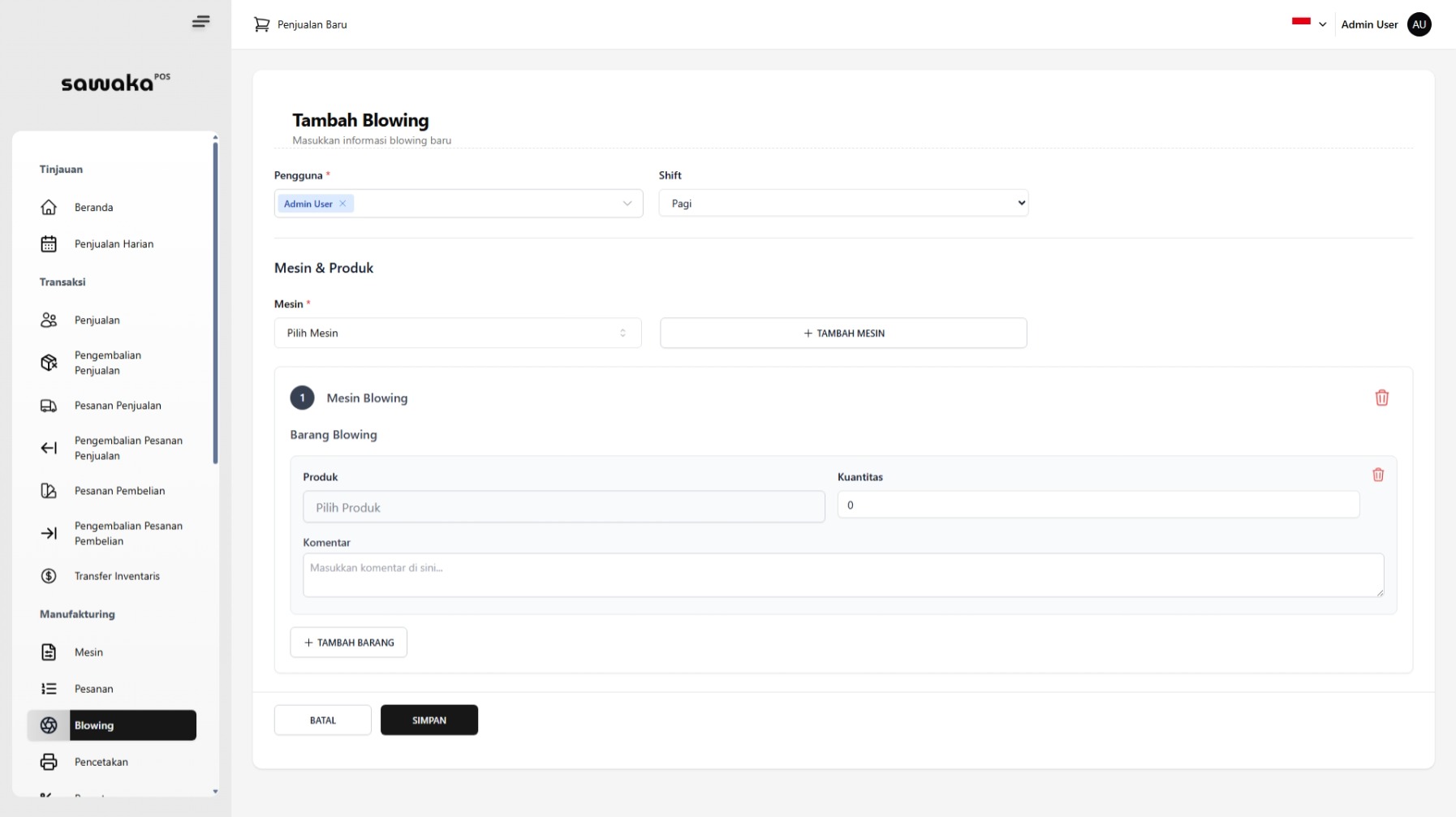Click the Simpan button
Screen dimensions: 1456x817
click(x=429, y=720)
